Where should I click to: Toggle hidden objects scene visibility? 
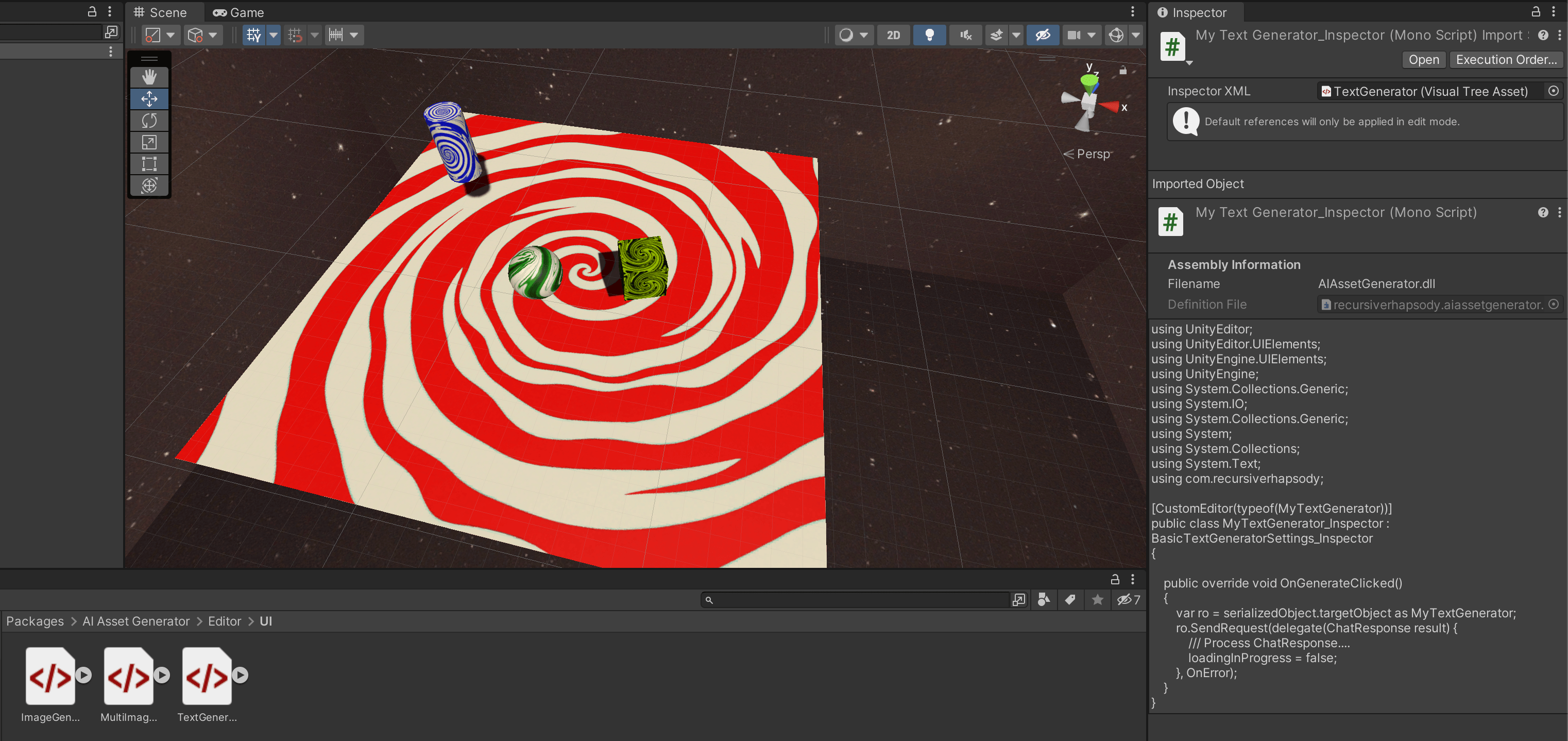tap(1043, 36)
